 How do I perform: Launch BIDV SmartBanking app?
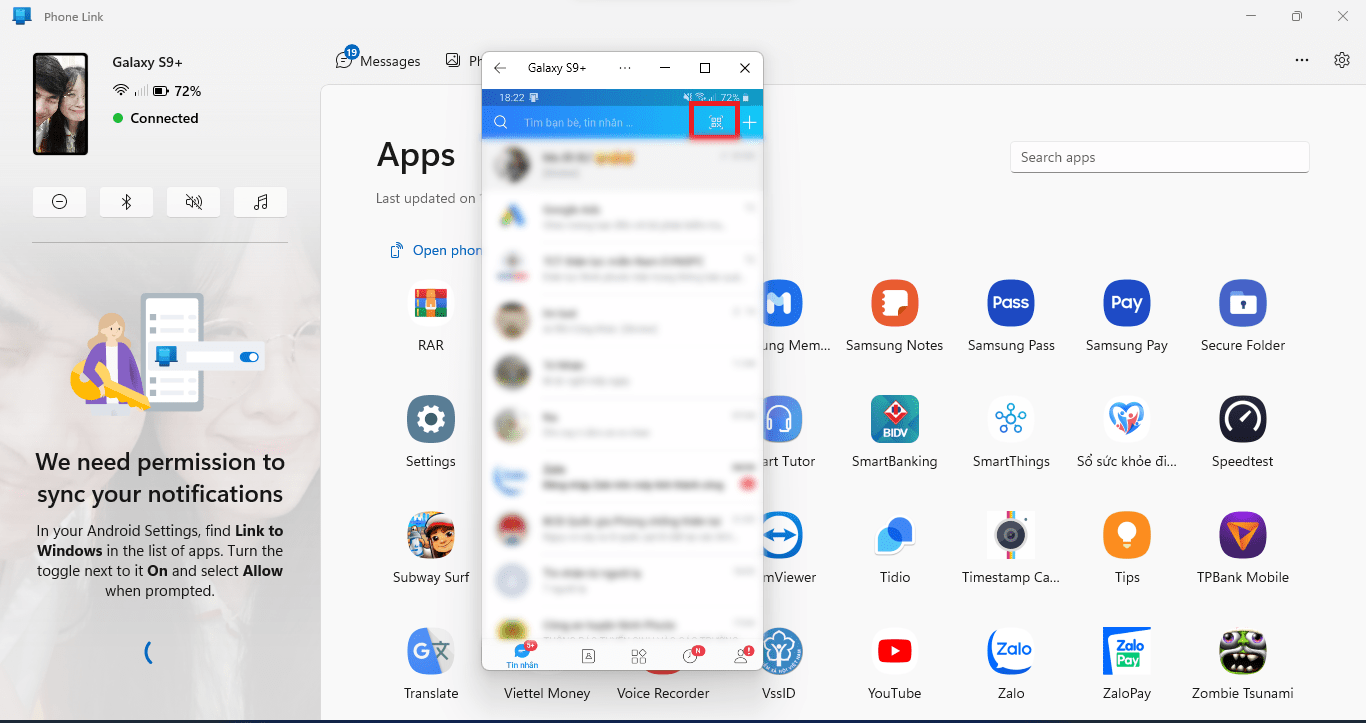(x=895, y=419)
